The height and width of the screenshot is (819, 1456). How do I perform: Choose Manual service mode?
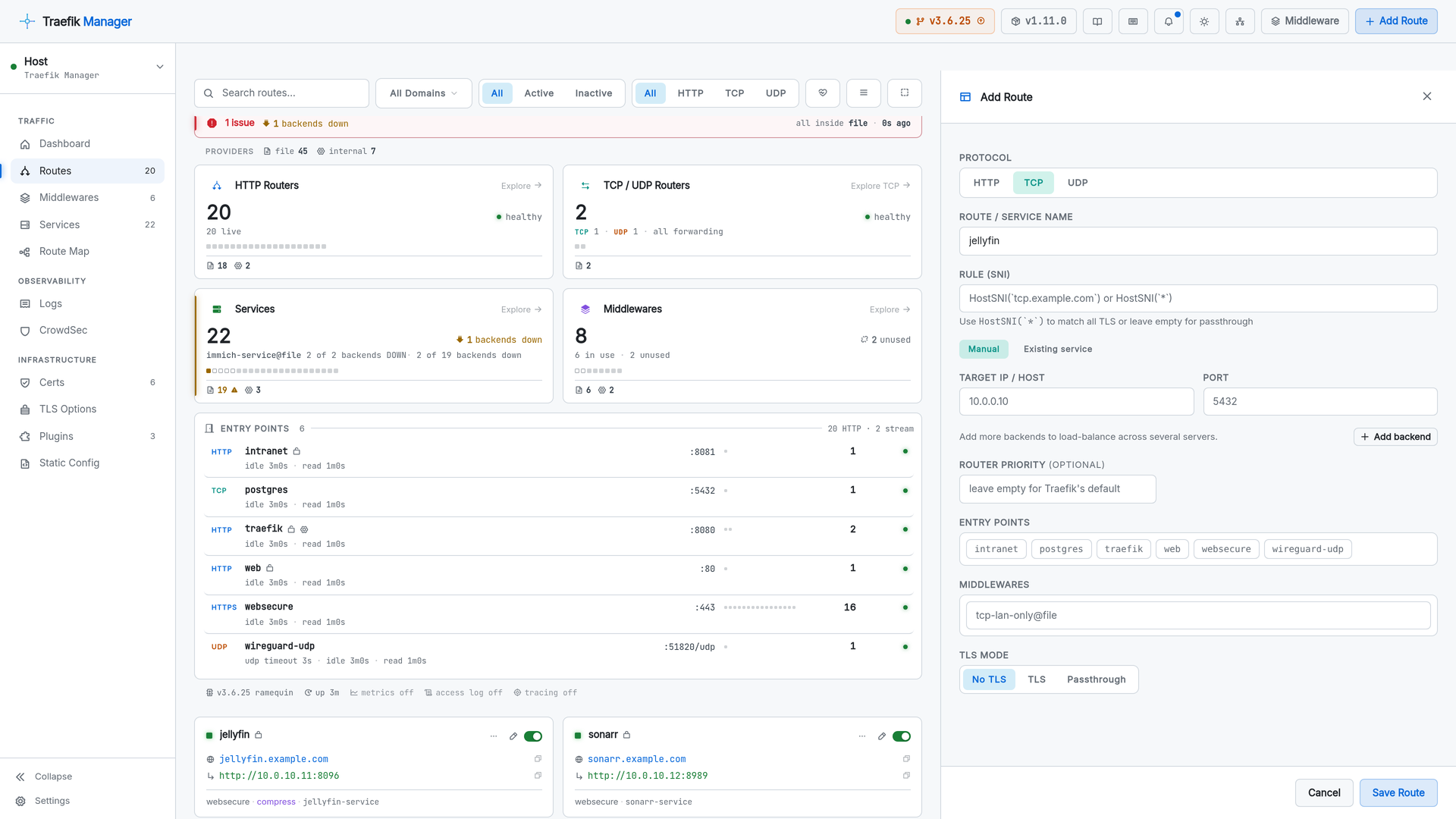[984, 350]
